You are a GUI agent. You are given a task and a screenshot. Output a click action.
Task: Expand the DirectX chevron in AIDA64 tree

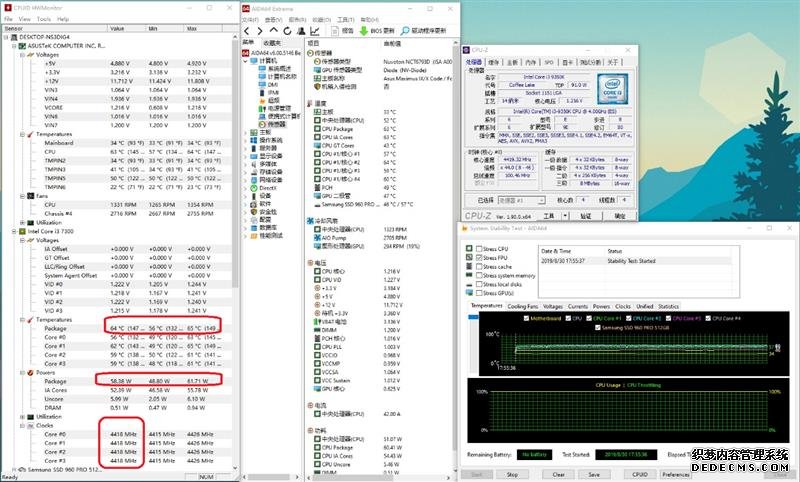pyautogui.click(x=245, y=188)
